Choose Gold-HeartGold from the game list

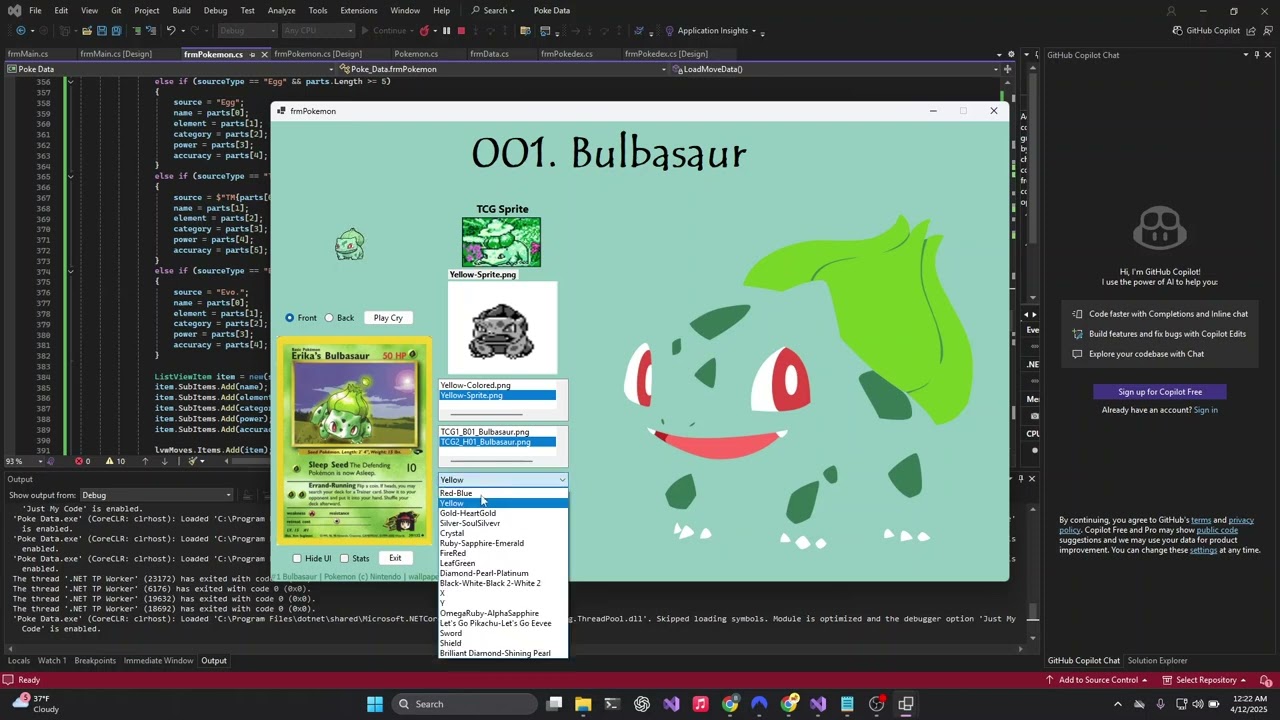tap(503, 513)
